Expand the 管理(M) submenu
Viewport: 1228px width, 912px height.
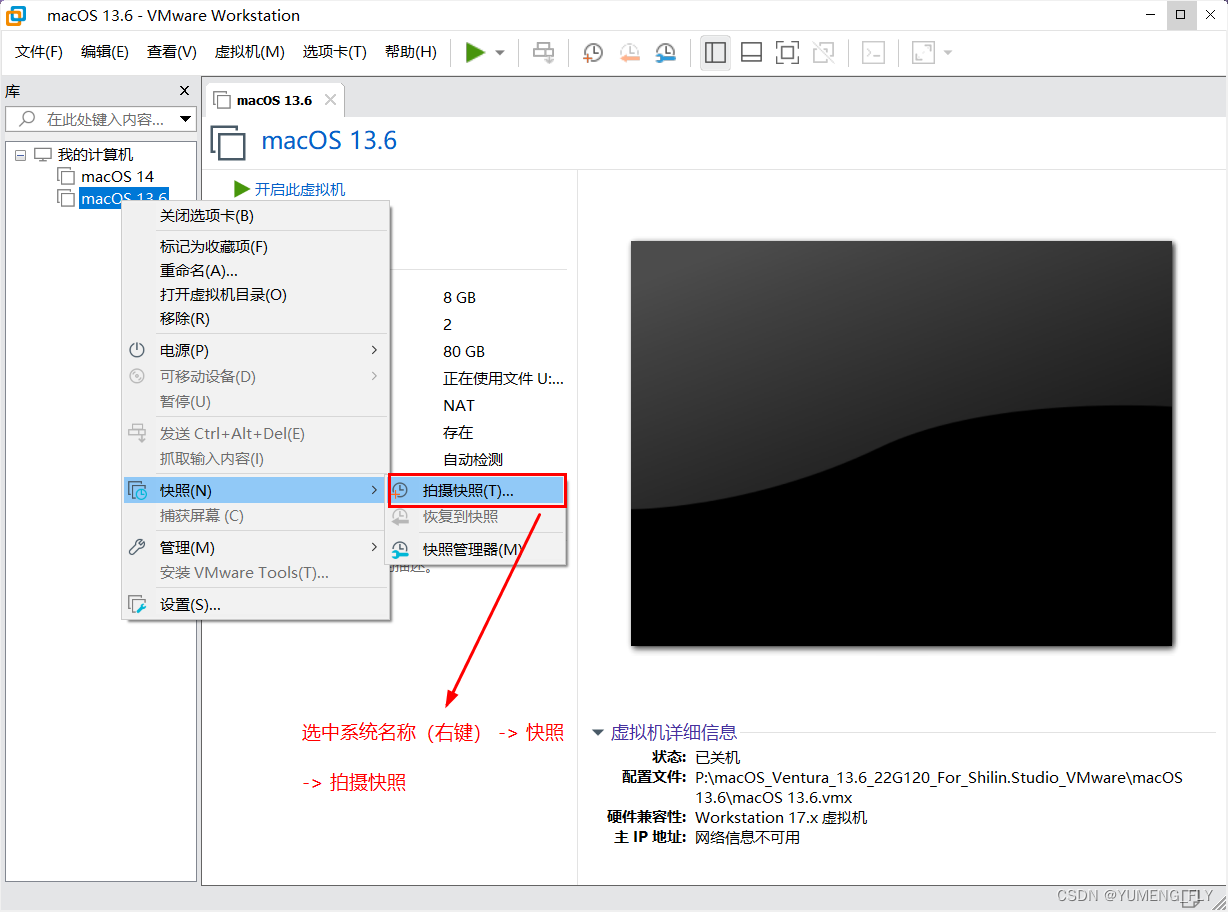[255, 547]
